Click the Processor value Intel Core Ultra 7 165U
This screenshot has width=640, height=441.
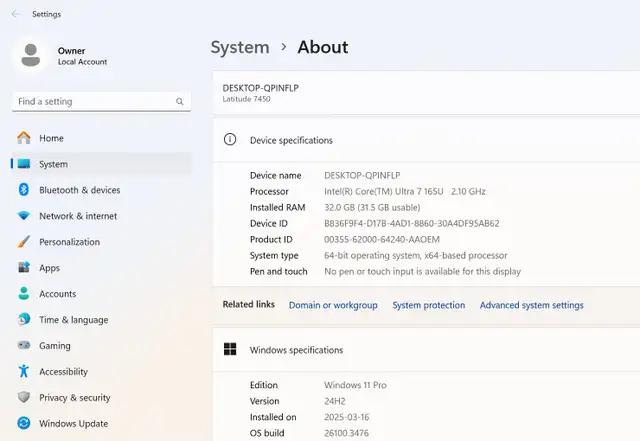coord(404,191)
